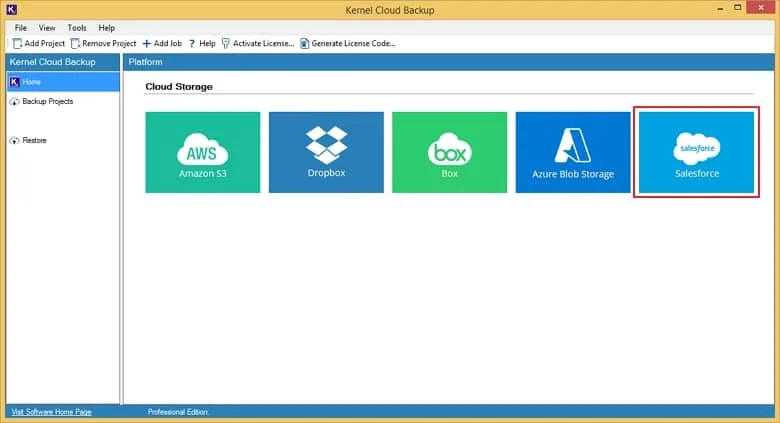Click the Visit Software Home Page link
780x423 pixels.
pos(51,412)
